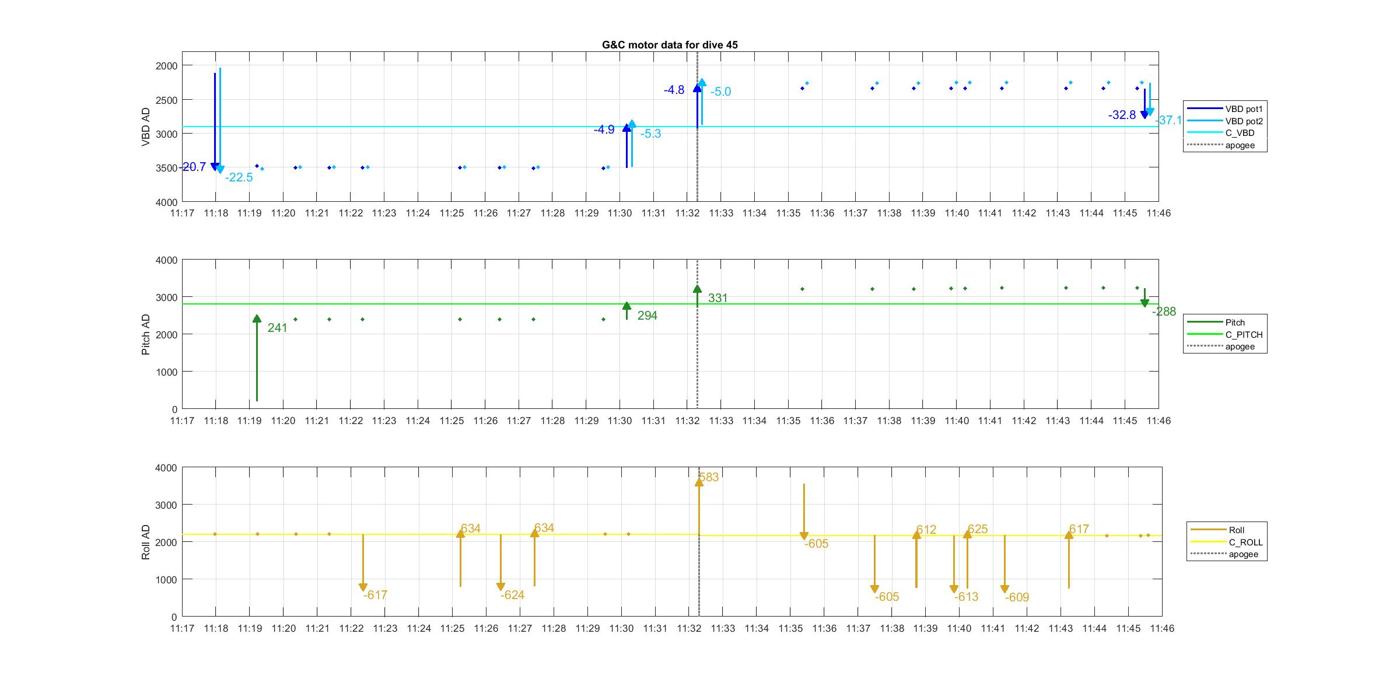Click the '-20.7' VBD data label
This screenshot has height=693, width=1400.
point(193,167)
